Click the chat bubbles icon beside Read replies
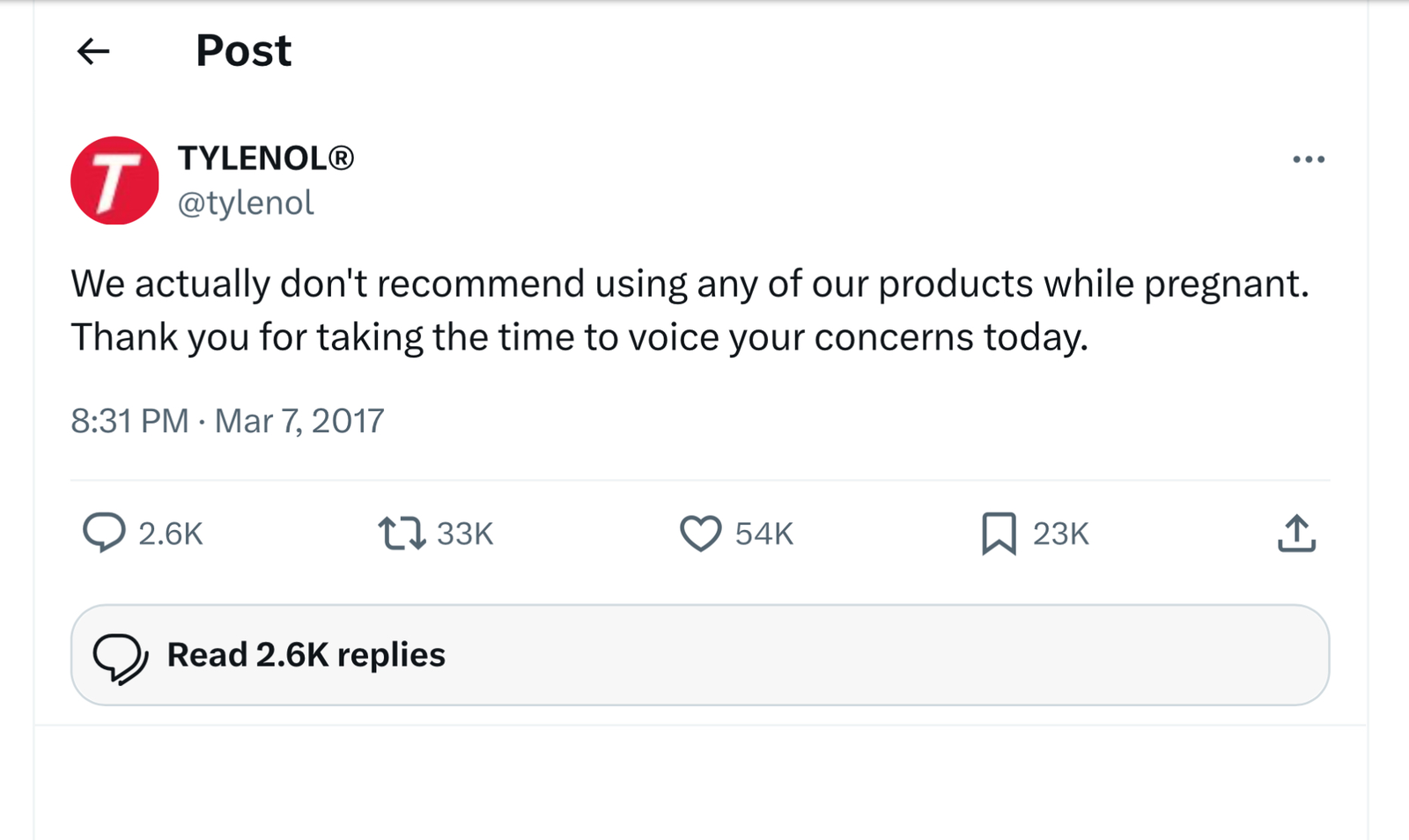The height and width of the screenshot is (840, 1409). point(121,658)
